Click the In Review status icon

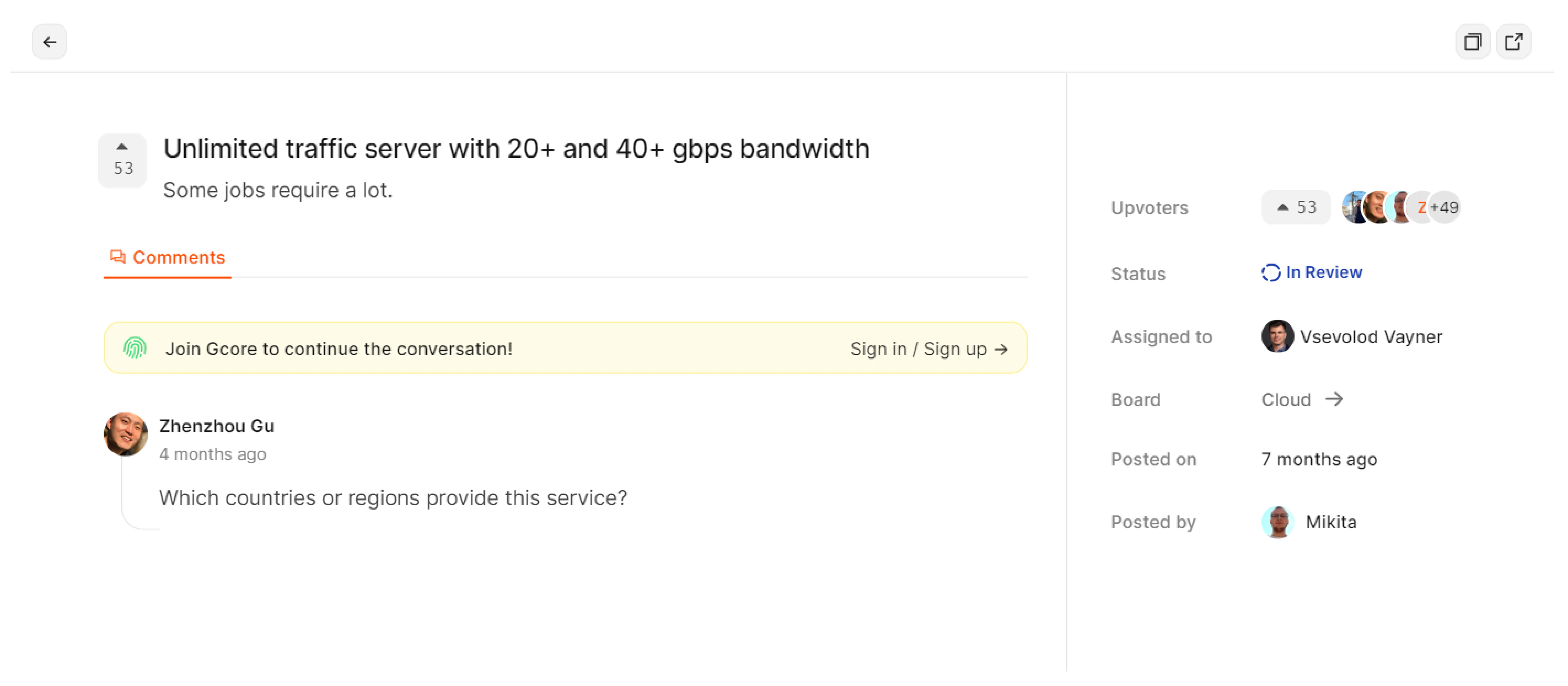pos(1270,273)
